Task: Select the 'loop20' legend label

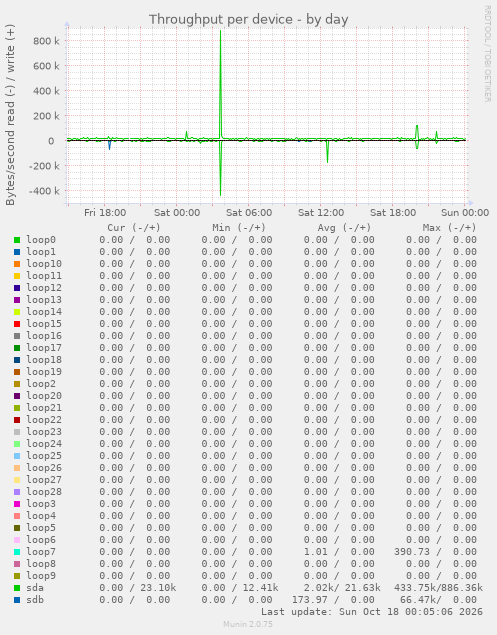Action: pyautogui.click(x=44, y=396)
